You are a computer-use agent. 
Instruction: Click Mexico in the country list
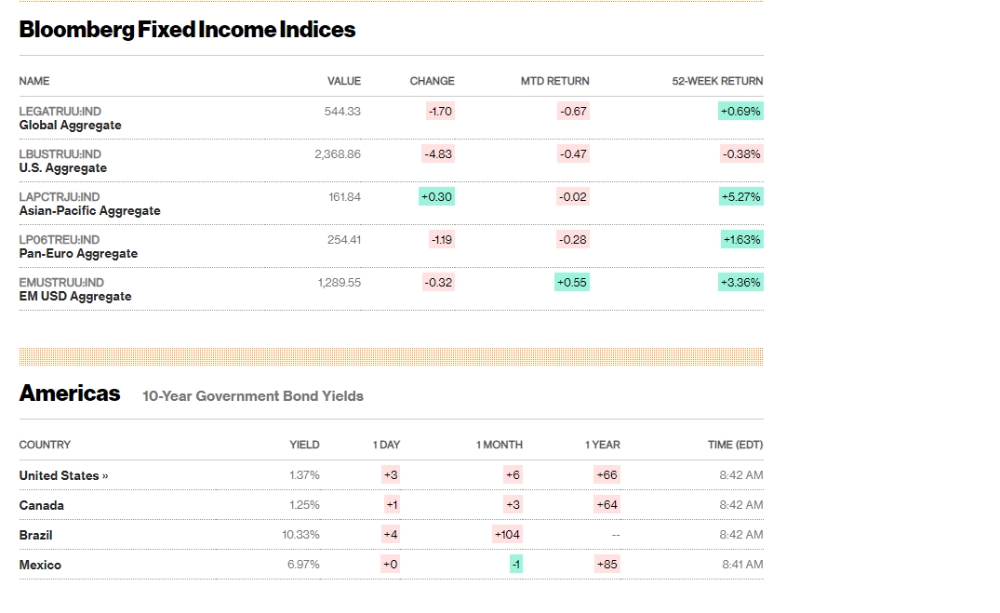point(40,565)
